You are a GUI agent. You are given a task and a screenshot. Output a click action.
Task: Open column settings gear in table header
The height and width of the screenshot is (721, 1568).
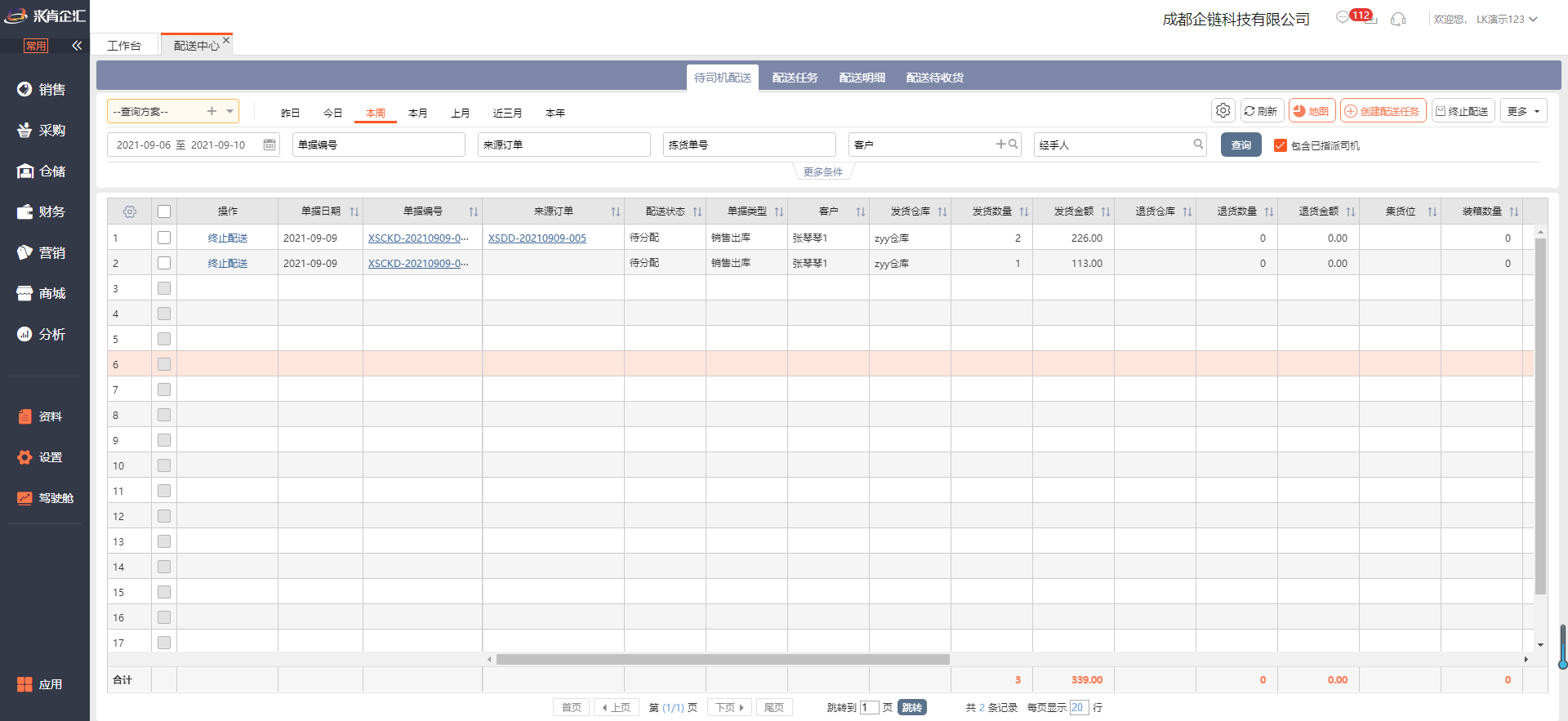[x=130, y=211]
